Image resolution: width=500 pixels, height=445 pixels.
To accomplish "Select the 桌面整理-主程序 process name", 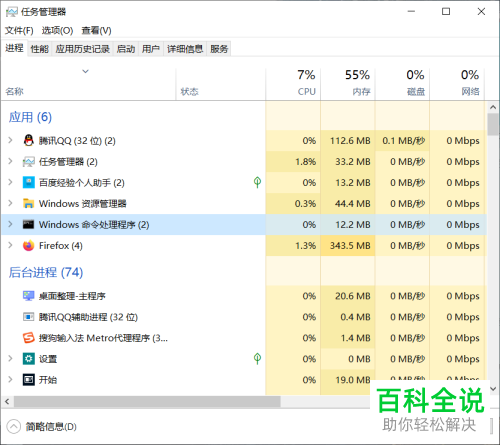I will (x=72, y=296).
